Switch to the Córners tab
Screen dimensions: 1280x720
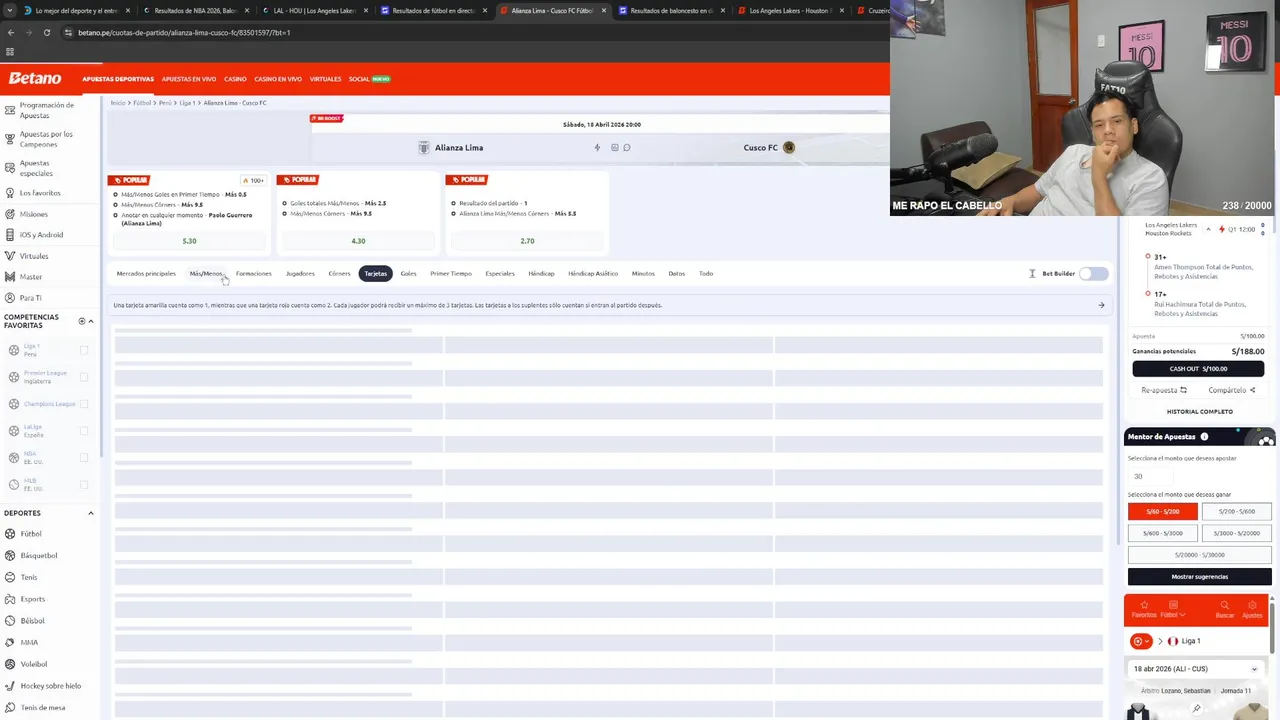pos(339,273)
